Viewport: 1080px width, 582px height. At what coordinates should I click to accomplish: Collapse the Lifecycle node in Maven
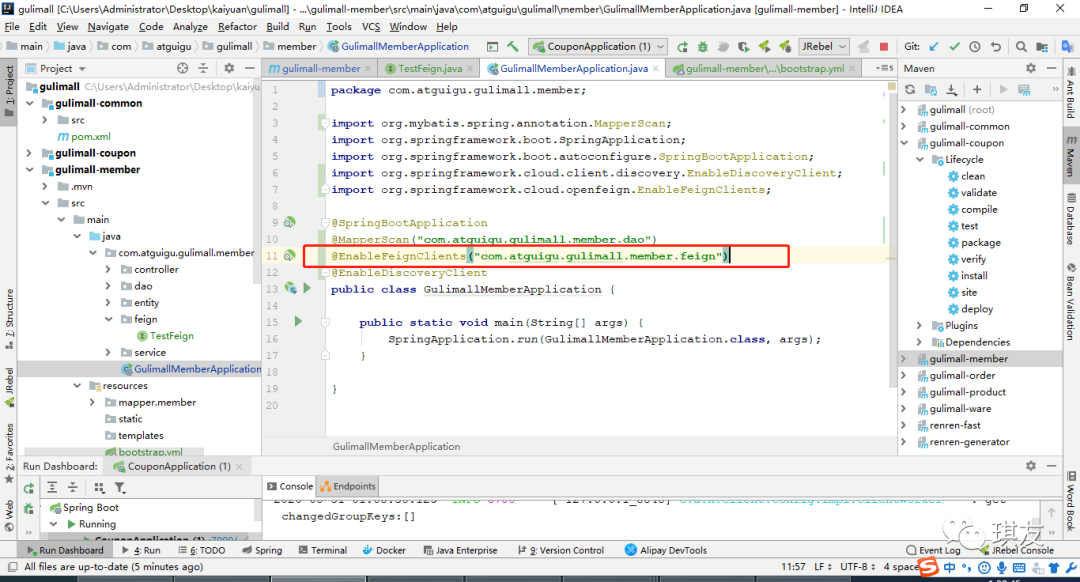tap(920, 159)
